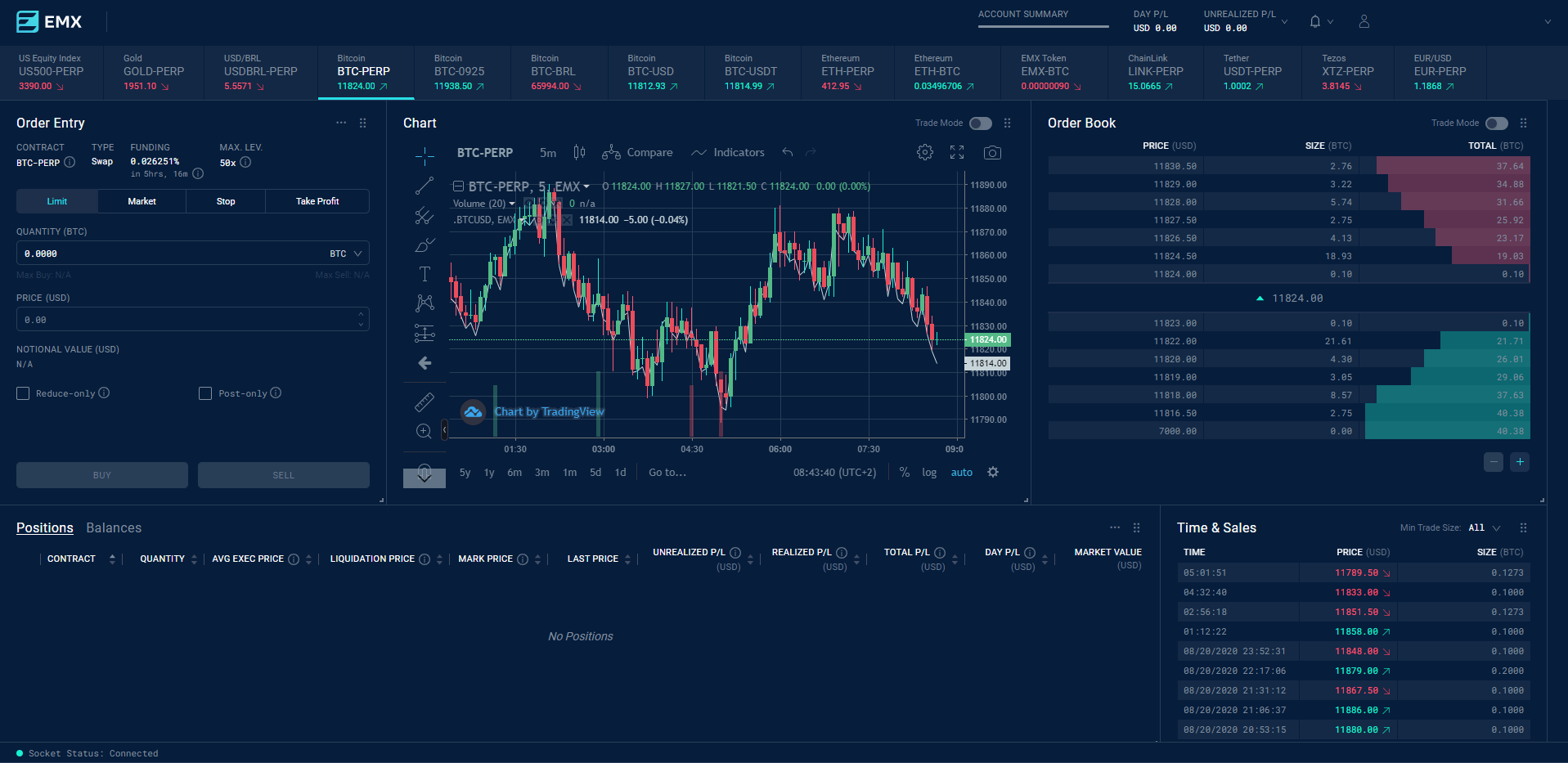Open the Volume (20) indicator dropdown
Viewport: 1568px width, 763px height.
[x=512, y=204]
